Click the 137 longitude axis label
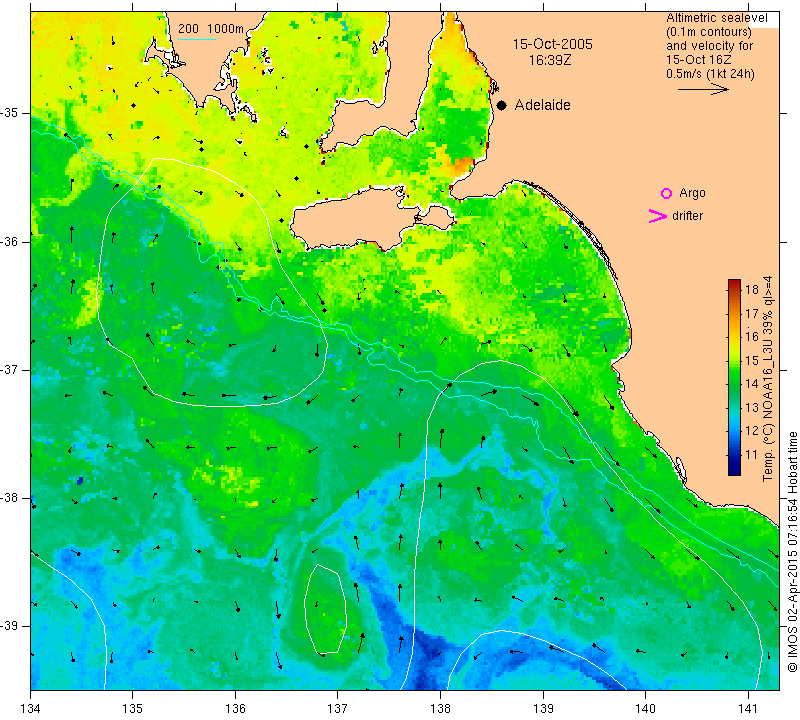The width and height of the screenshot is (800, 720). [x=338, y=708]
